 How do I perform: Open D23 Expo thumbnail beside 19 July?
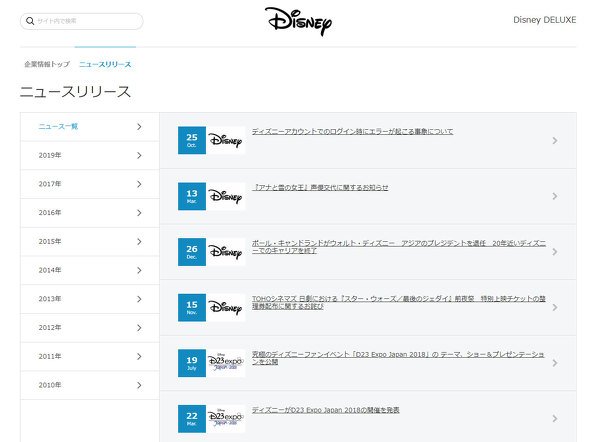225,363
